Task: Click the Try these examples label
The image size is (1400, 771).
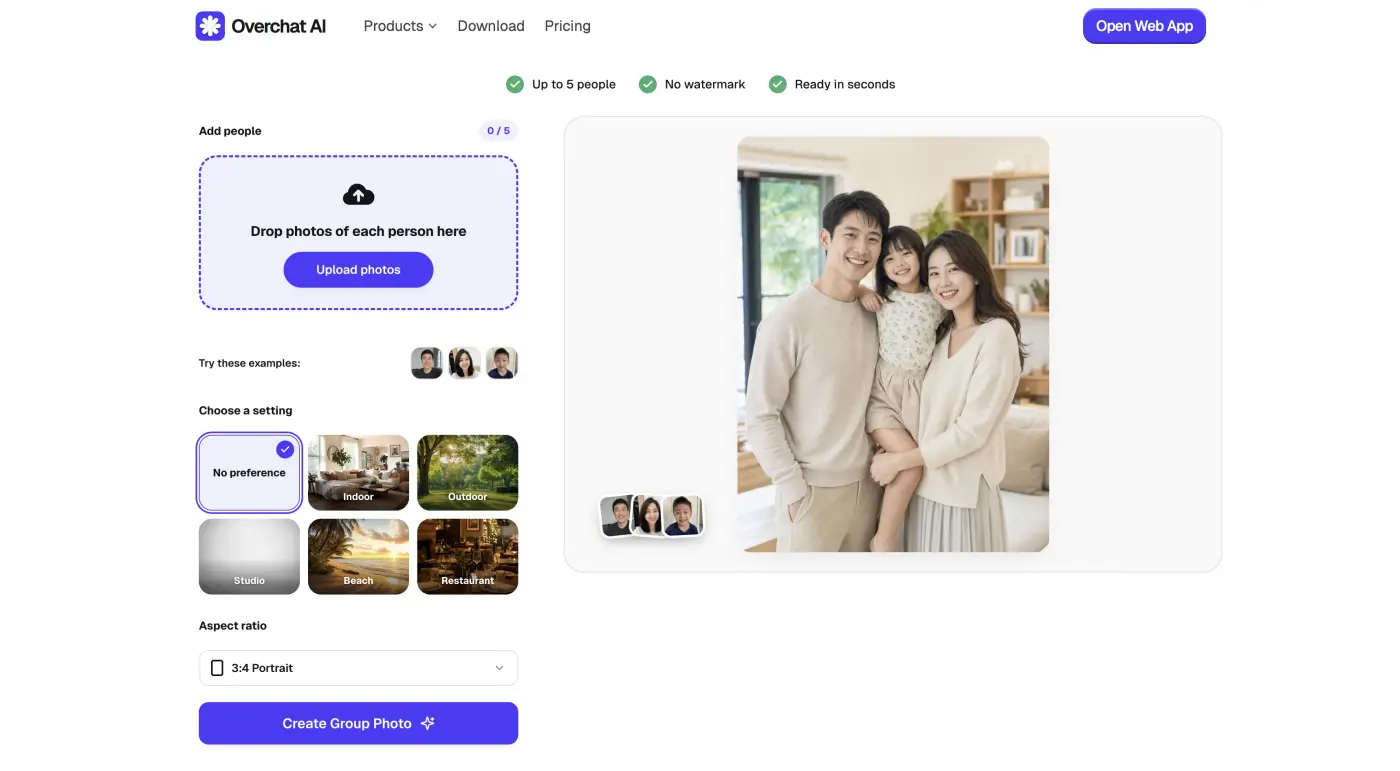Action: point(249,363)
